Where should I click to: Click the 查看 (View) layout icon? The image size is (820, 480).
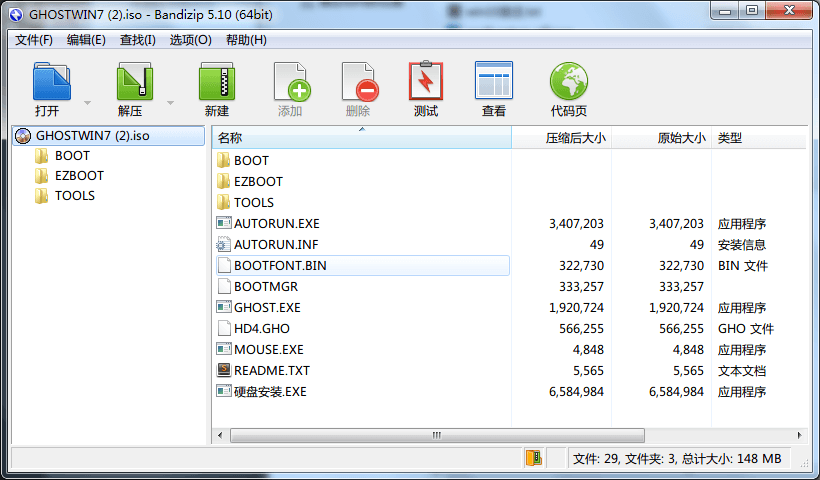pyautogui.click(x=494, y=82)
